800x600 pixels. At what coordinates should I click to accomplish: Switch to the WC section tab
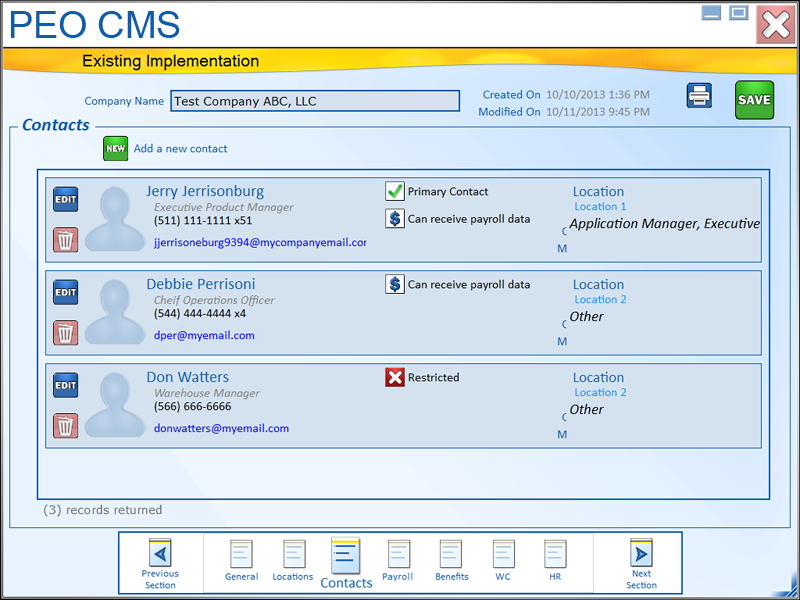tap(503, 561)
